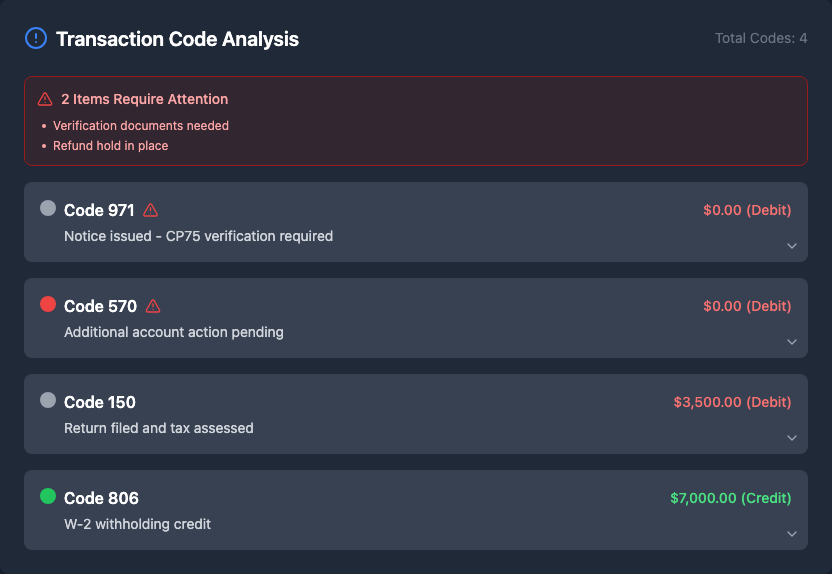
Task: Click the Code 806 W-2 withholding credit label
Action: click(x=137, y=524)
